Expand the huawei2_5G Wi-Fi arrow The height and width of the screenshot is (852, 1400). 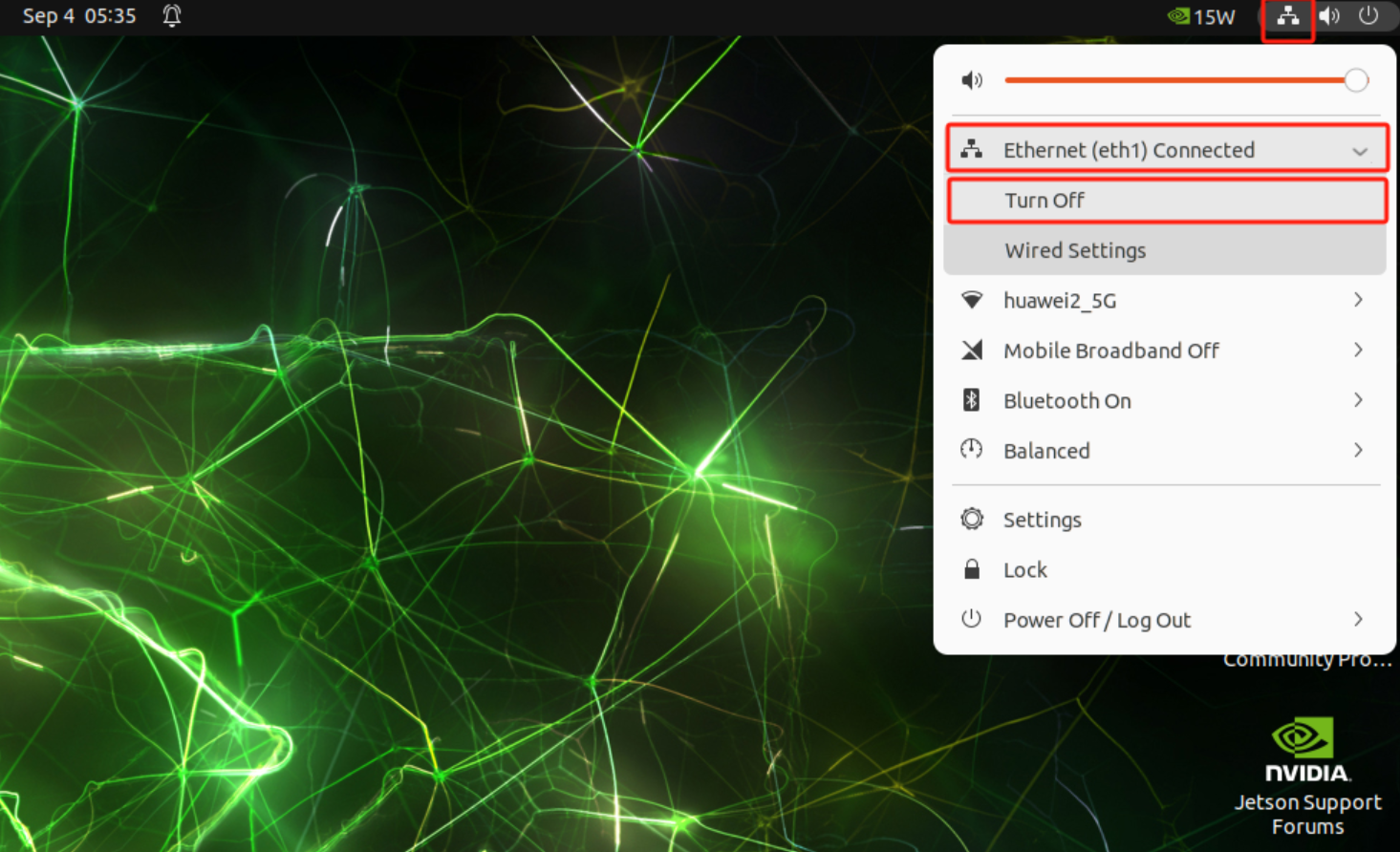pyautogui.click(x=1358, y=300)
